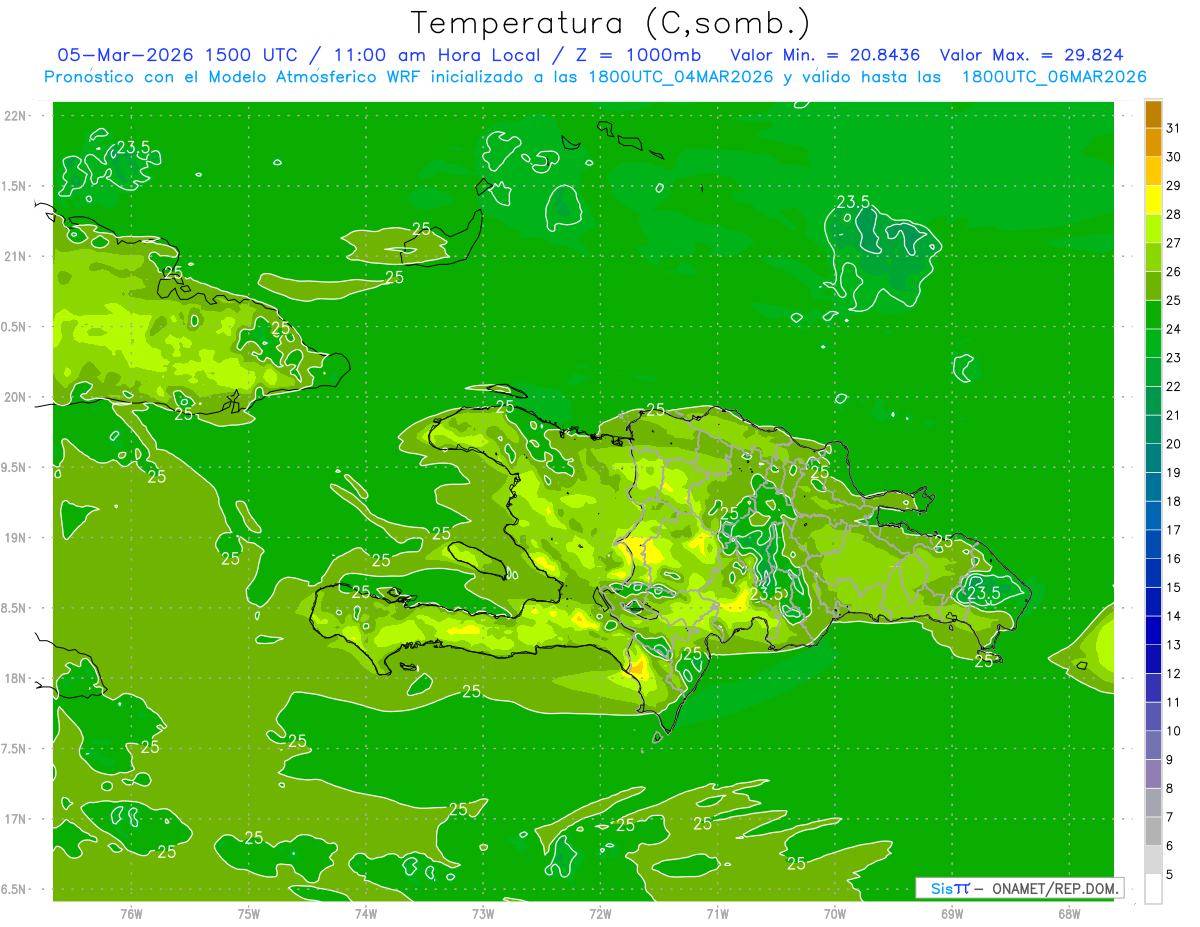Click the 5 label on the color scale
Viewport: 1200px width, 927px height.
click(x=1170, y=874)
